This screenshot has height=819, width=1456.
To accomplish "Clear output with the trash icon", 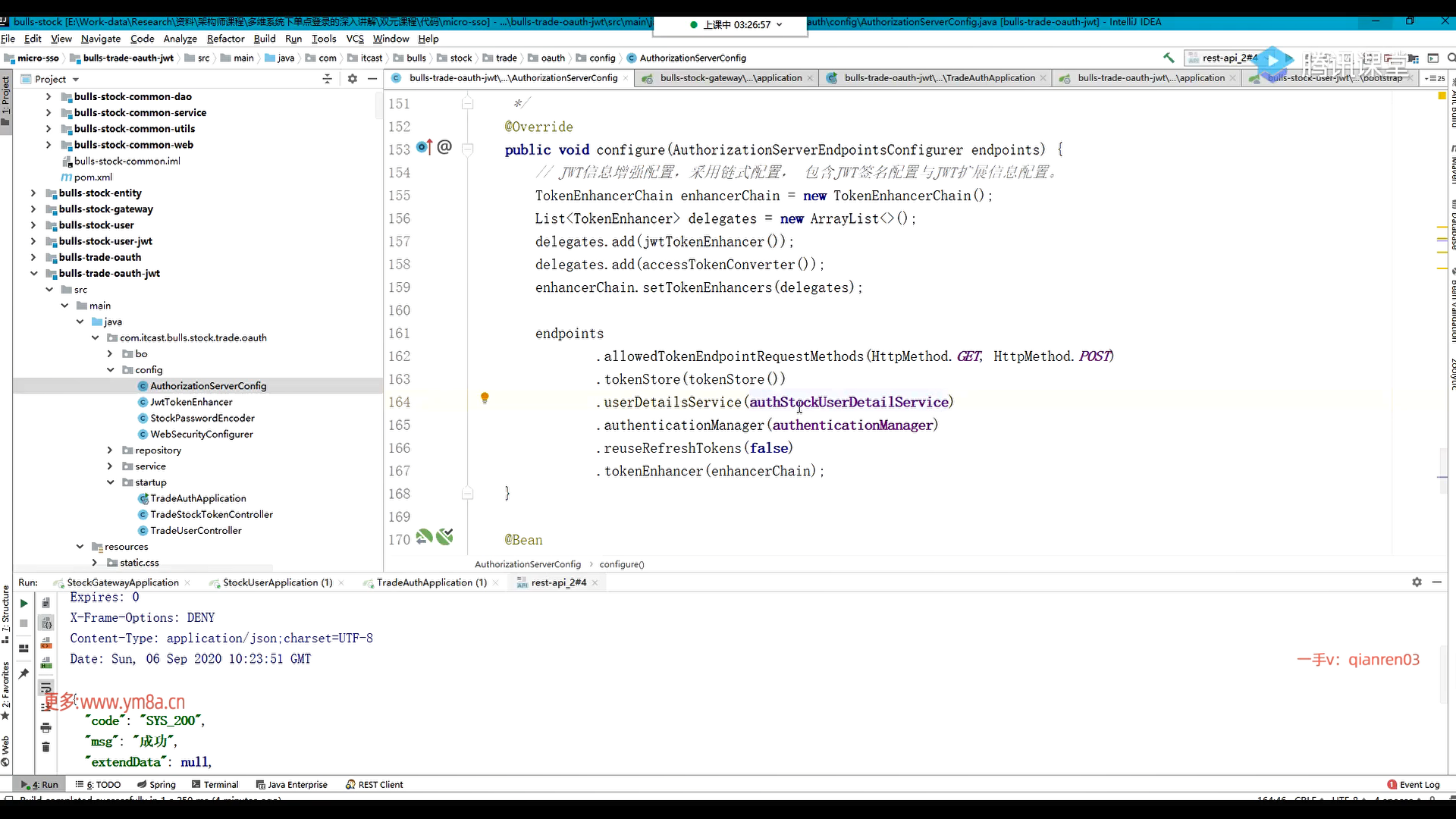I will 46,747.
